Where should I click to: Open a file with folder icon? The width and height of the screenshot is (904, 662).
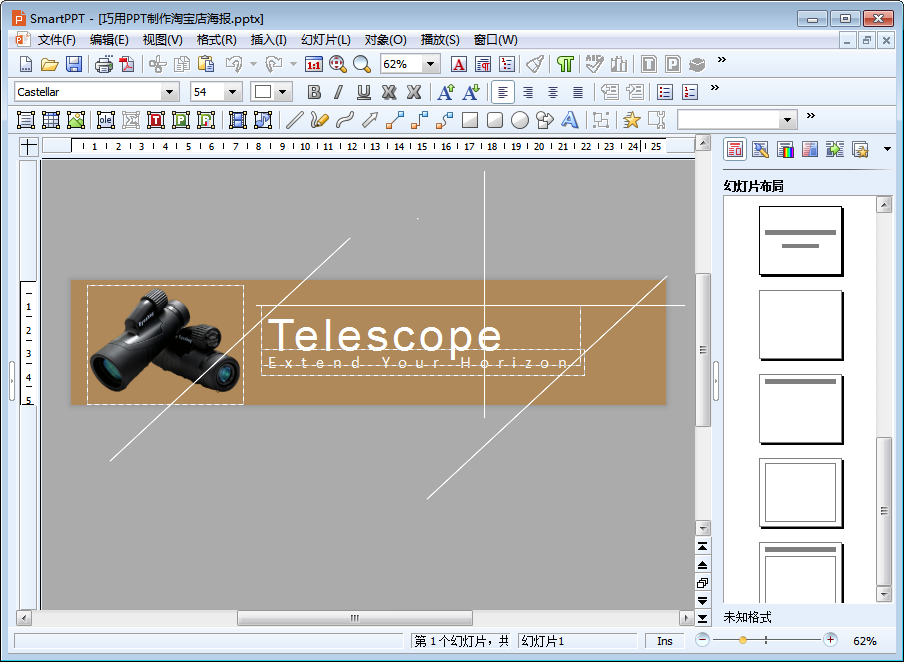50,64
